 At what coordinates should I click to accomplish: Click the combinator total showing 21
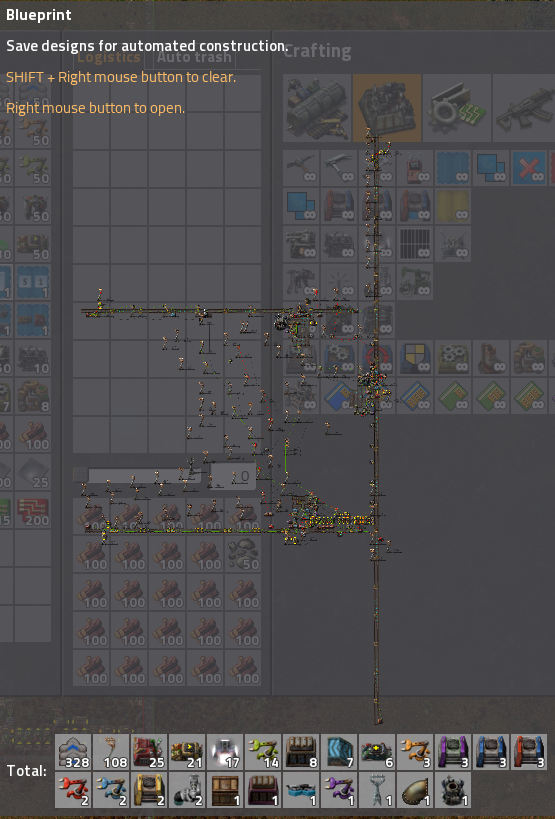click(x=187, y=752)
